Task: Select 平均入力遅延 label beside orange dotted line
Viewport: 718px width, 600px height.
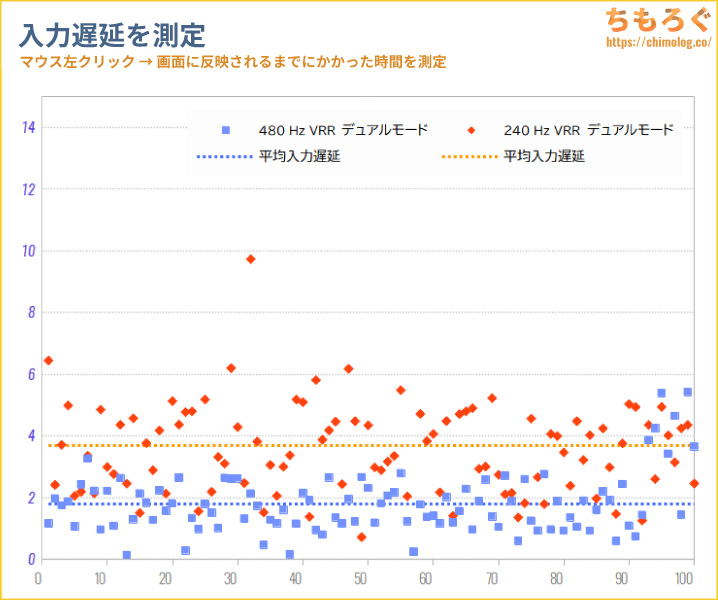Action: [544, 156]
